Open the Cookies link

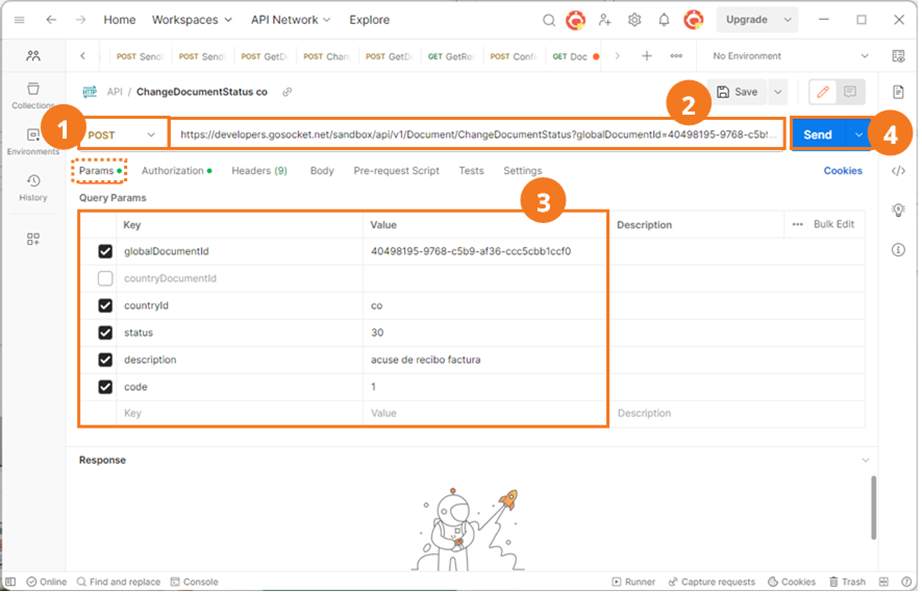[843, 170]
